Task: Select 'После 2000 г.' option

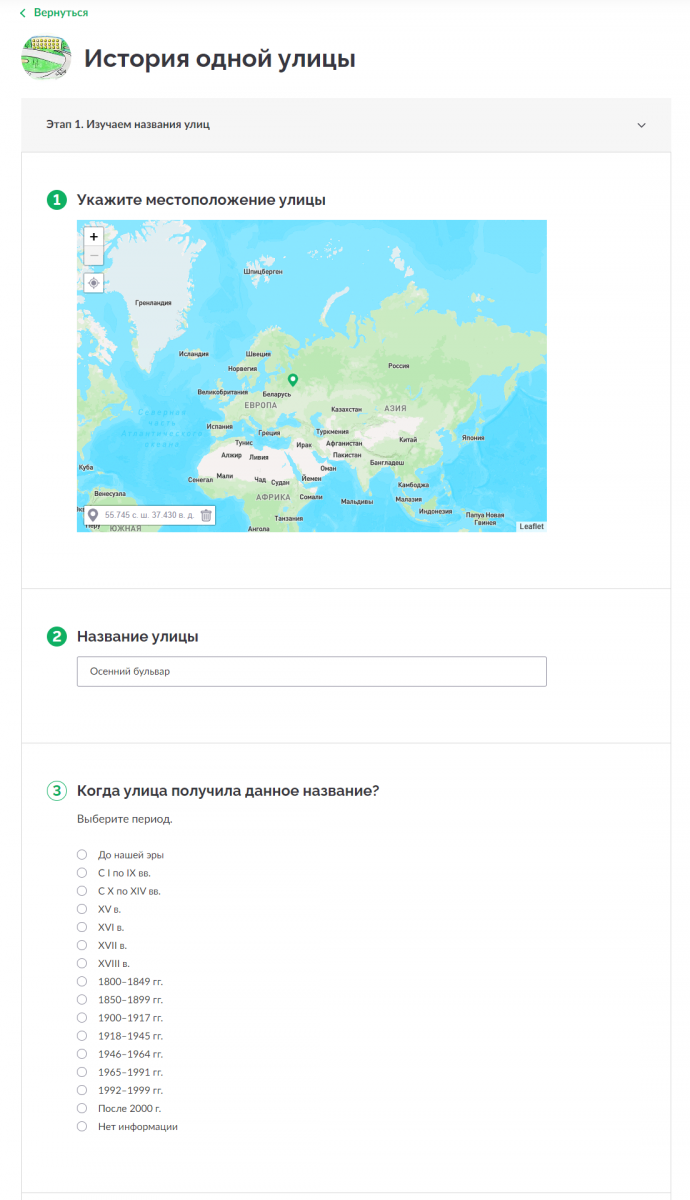Action: [x=82, y=1108]
